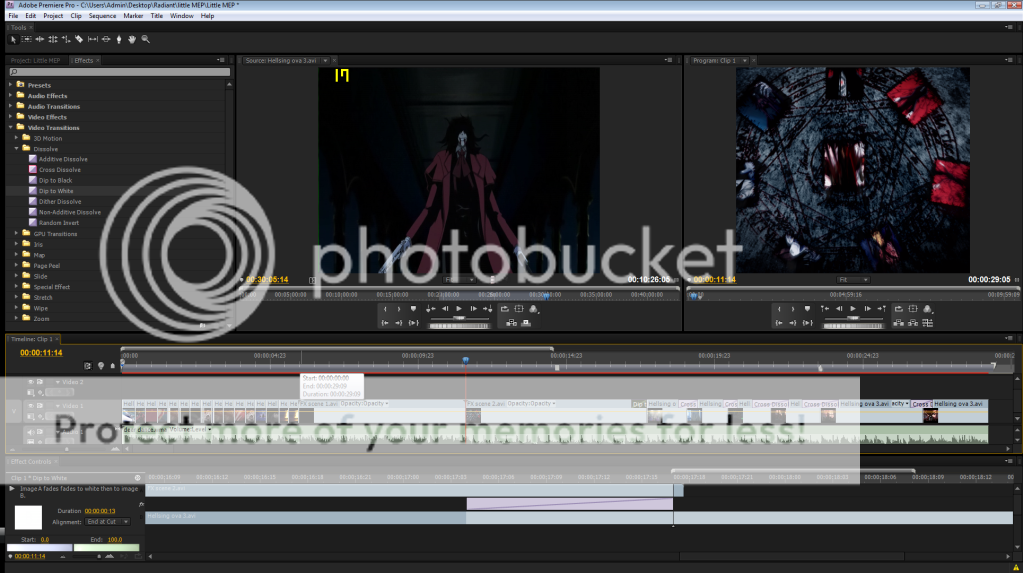Select the Cross Dissolve transition
The image size is (1023, 573).
59,170
